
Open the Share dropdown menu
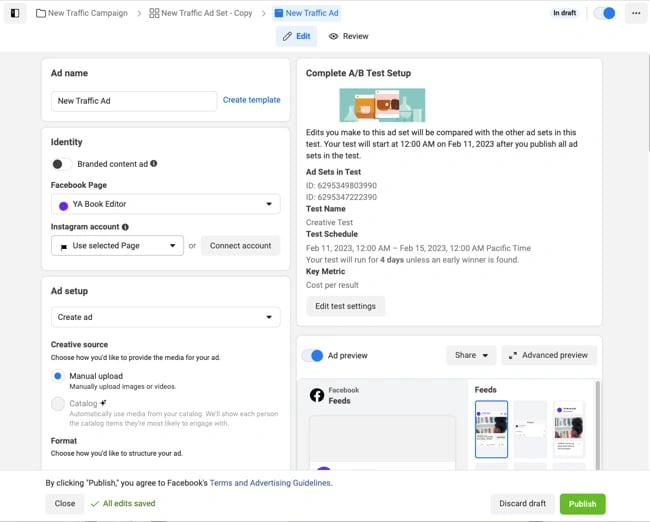click(x=471, y=355)
